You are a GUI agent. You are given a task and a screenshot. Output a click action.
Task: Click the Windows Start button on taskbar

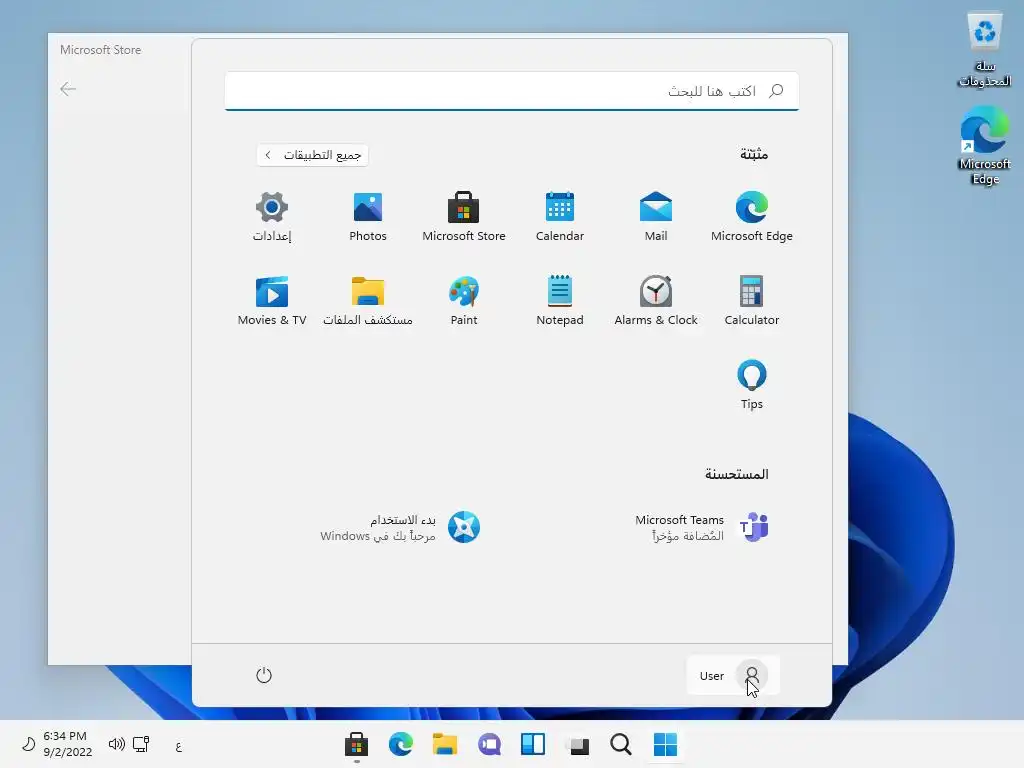(665, 744)
